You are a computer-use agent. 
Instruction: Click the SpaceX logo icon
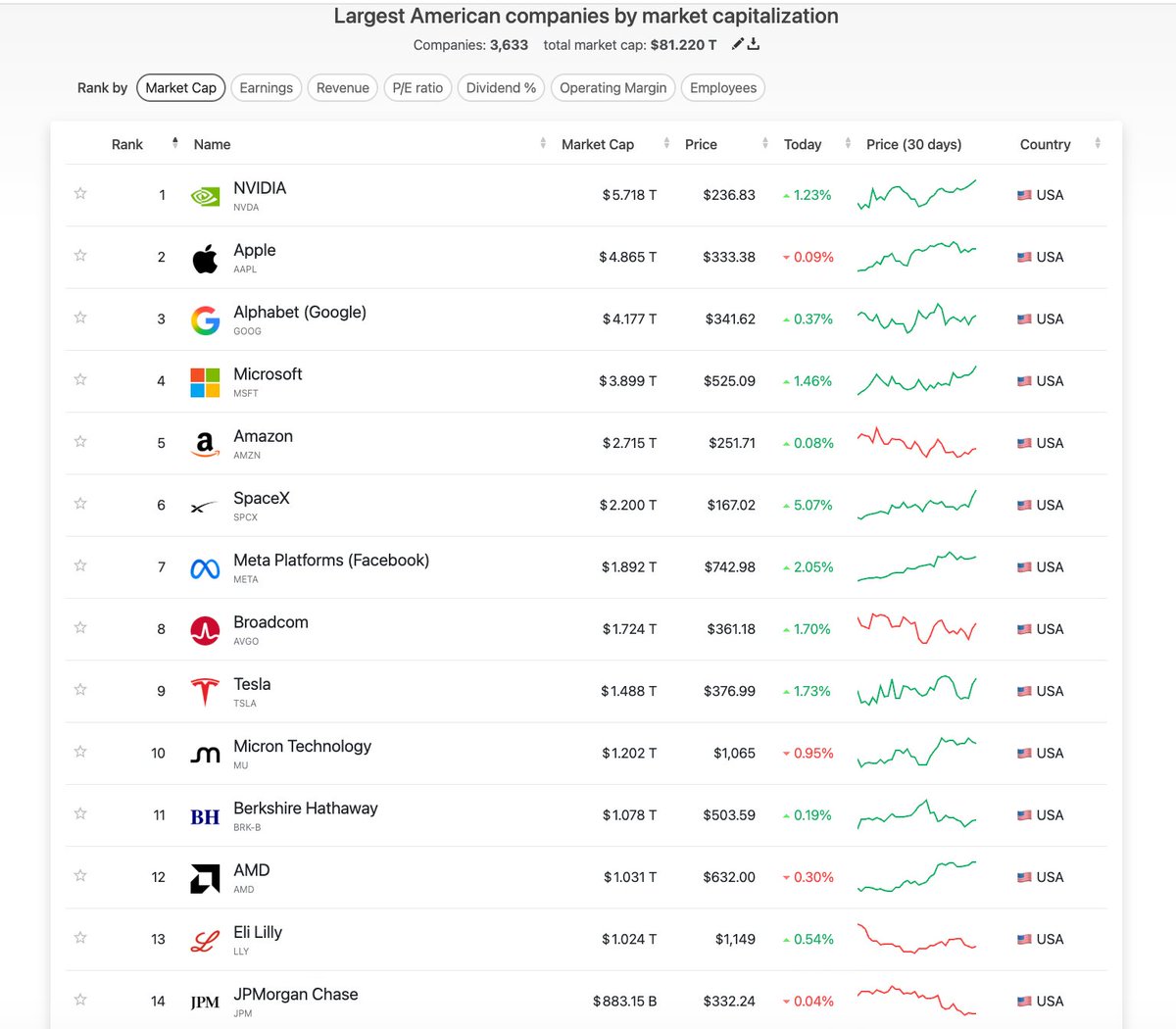[205, 507]
